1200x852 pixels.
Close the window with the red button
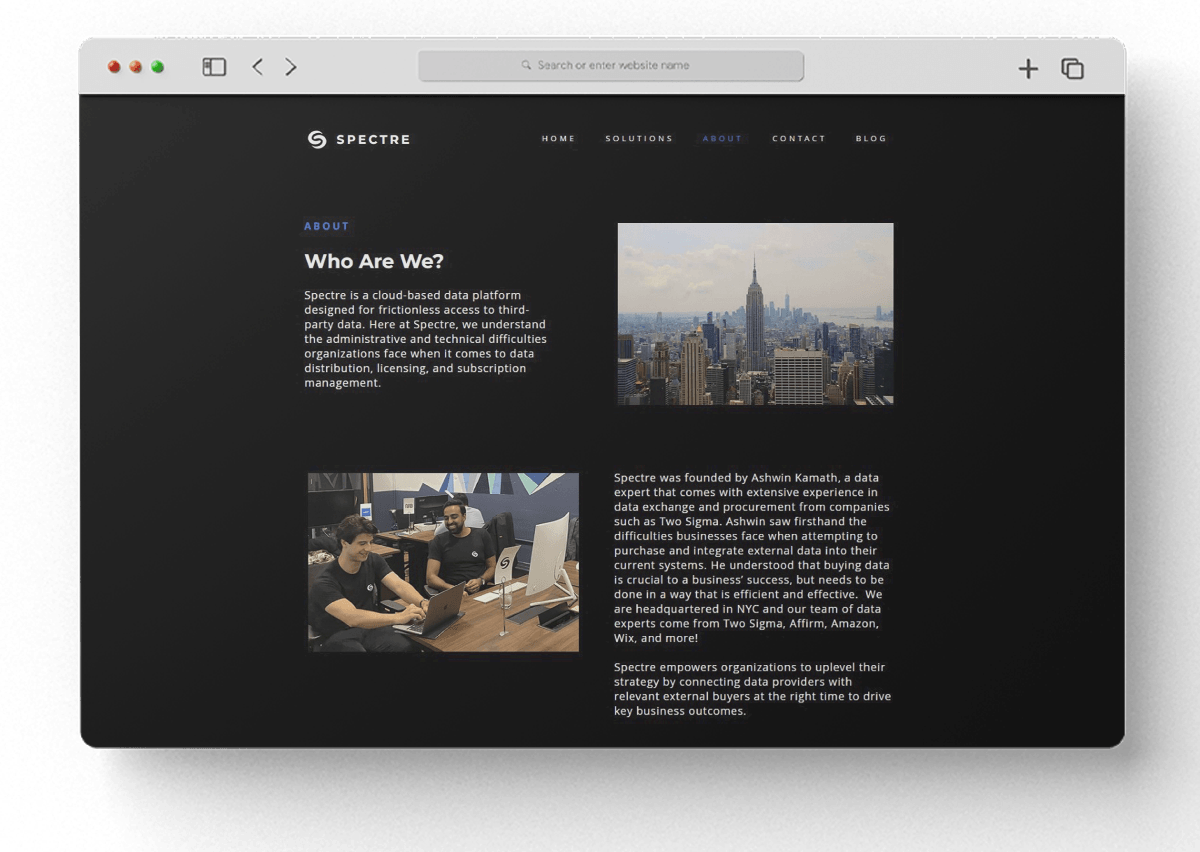pyautogui.click(x=114, y=67)
